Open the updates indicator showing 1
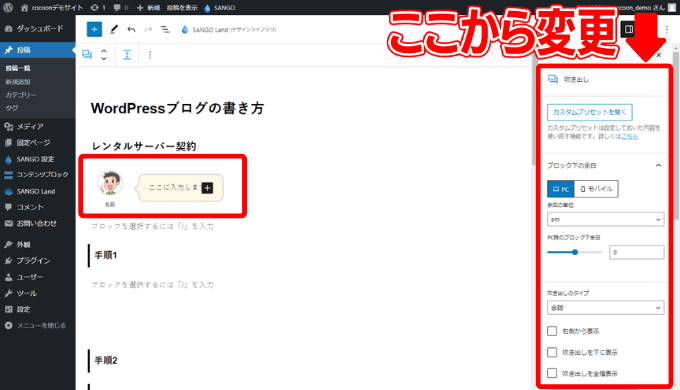680x390 pixels. (x=98, y=7)
